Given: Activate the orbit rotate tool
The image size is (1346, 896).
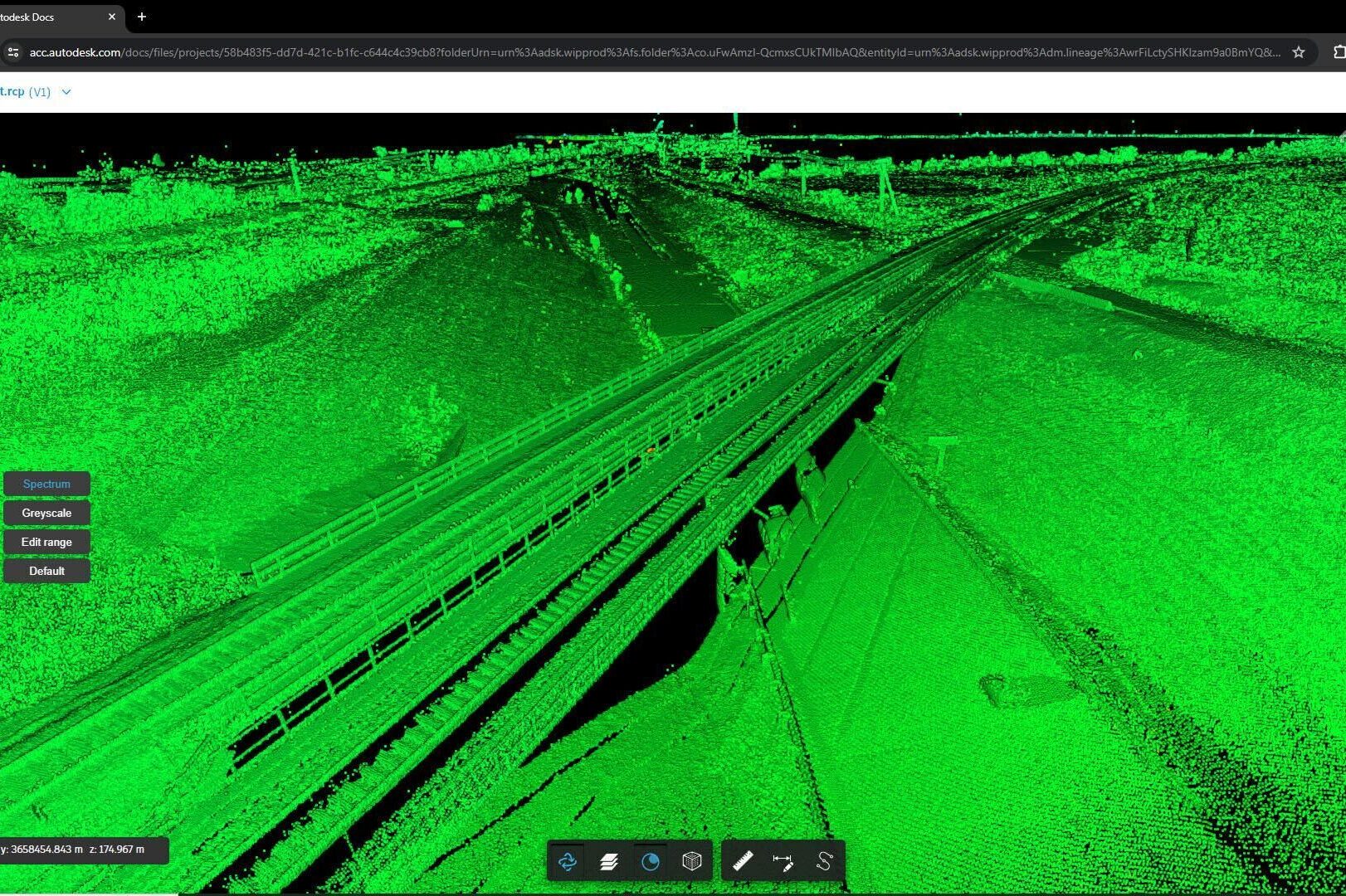Looking at the screenshot, I should point(568,862).
